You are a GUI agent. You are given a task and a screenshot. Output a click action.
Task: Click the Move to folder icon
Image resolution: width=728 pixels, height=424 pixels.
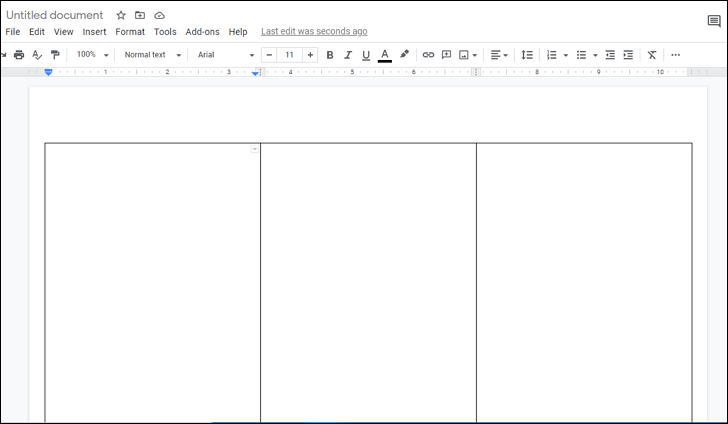point(140,15)
